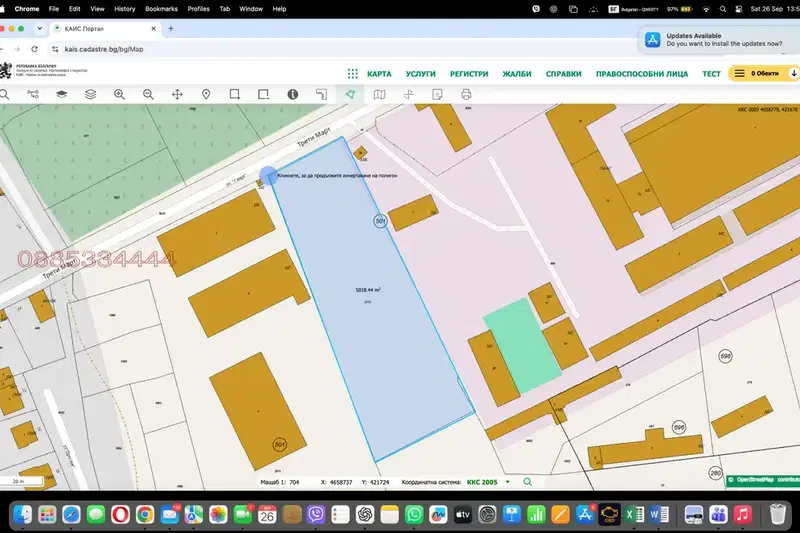Select the zoom in tool
The height and width of the screenshot is (533, 800).
(119, 94)
